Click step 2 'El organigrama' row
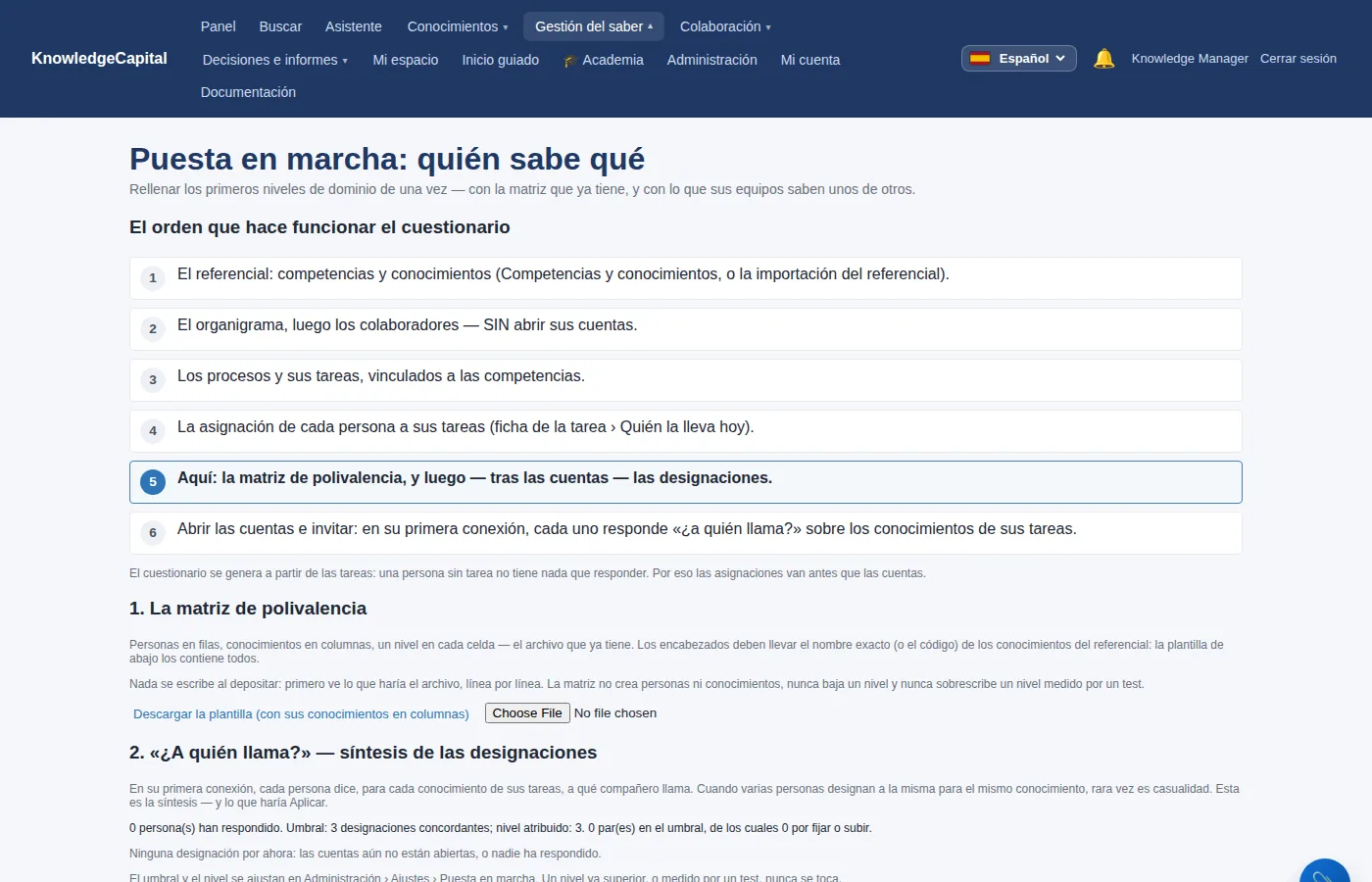This screenshot has height=882, width=1372. point(686,329)
